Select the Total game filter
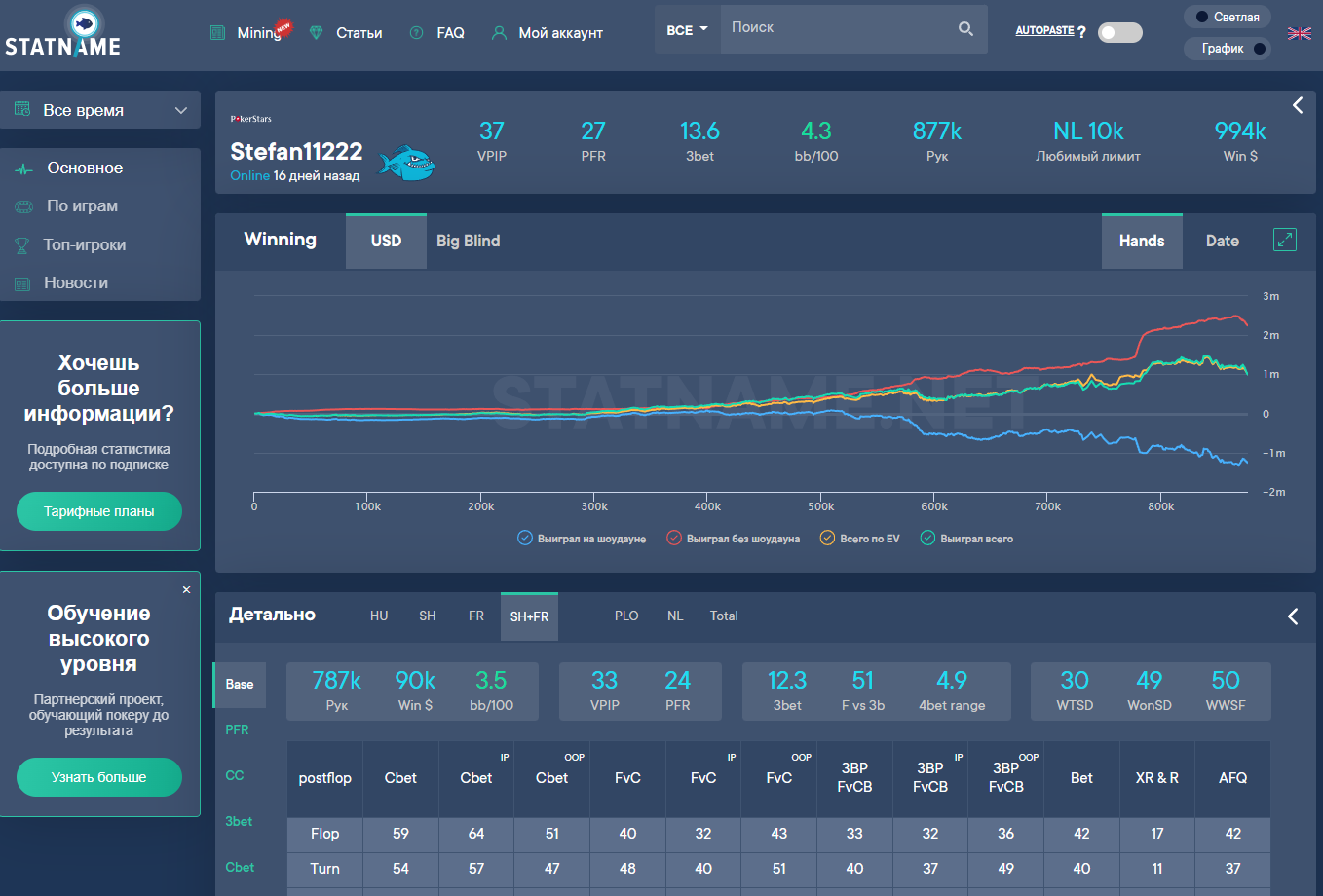 tap(724, 616)
